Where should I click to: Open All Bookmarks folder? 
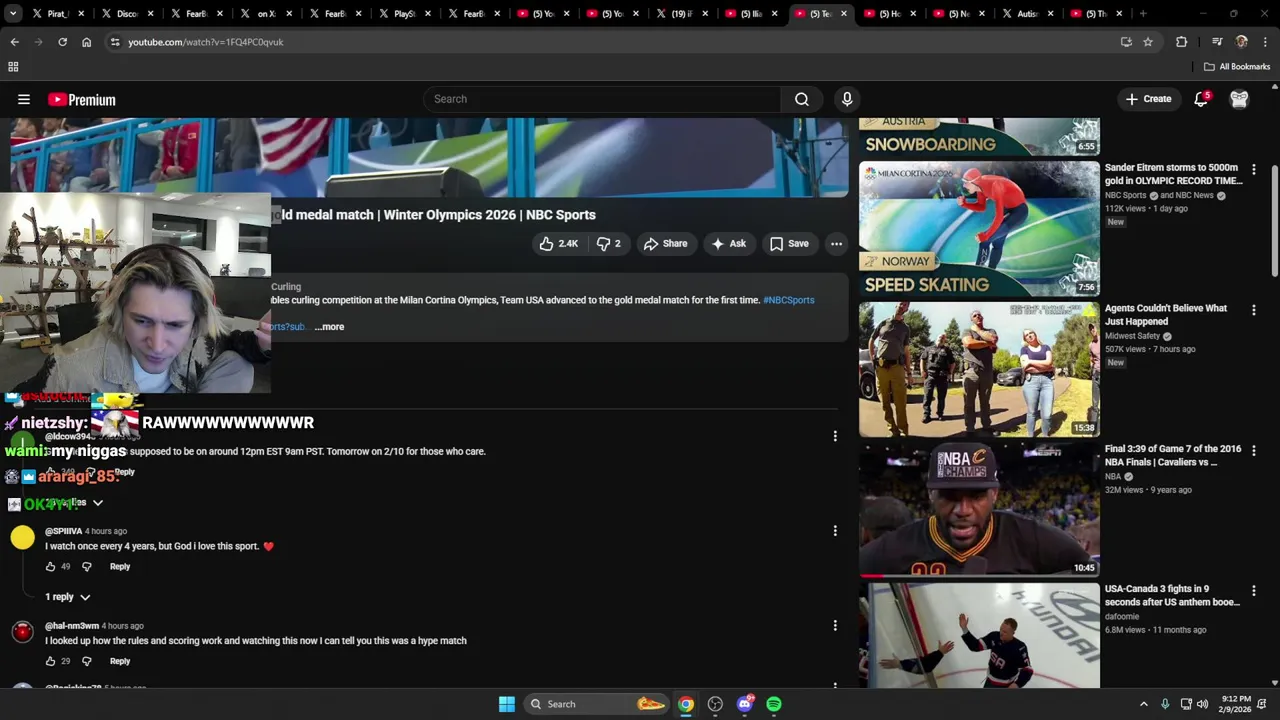(1237, 67)
